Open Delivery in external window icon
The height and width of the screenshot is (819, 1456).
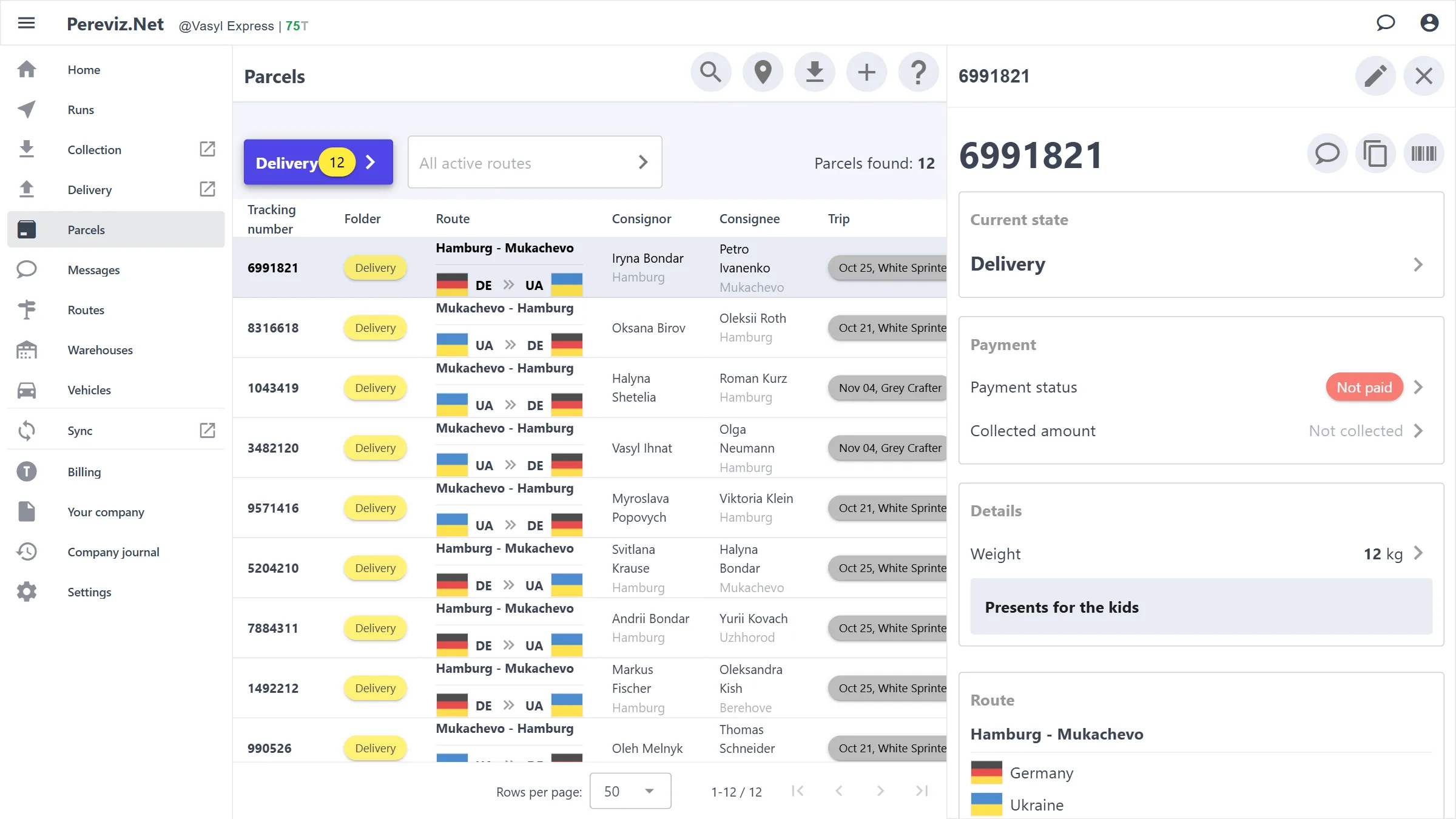click(207, 189)
